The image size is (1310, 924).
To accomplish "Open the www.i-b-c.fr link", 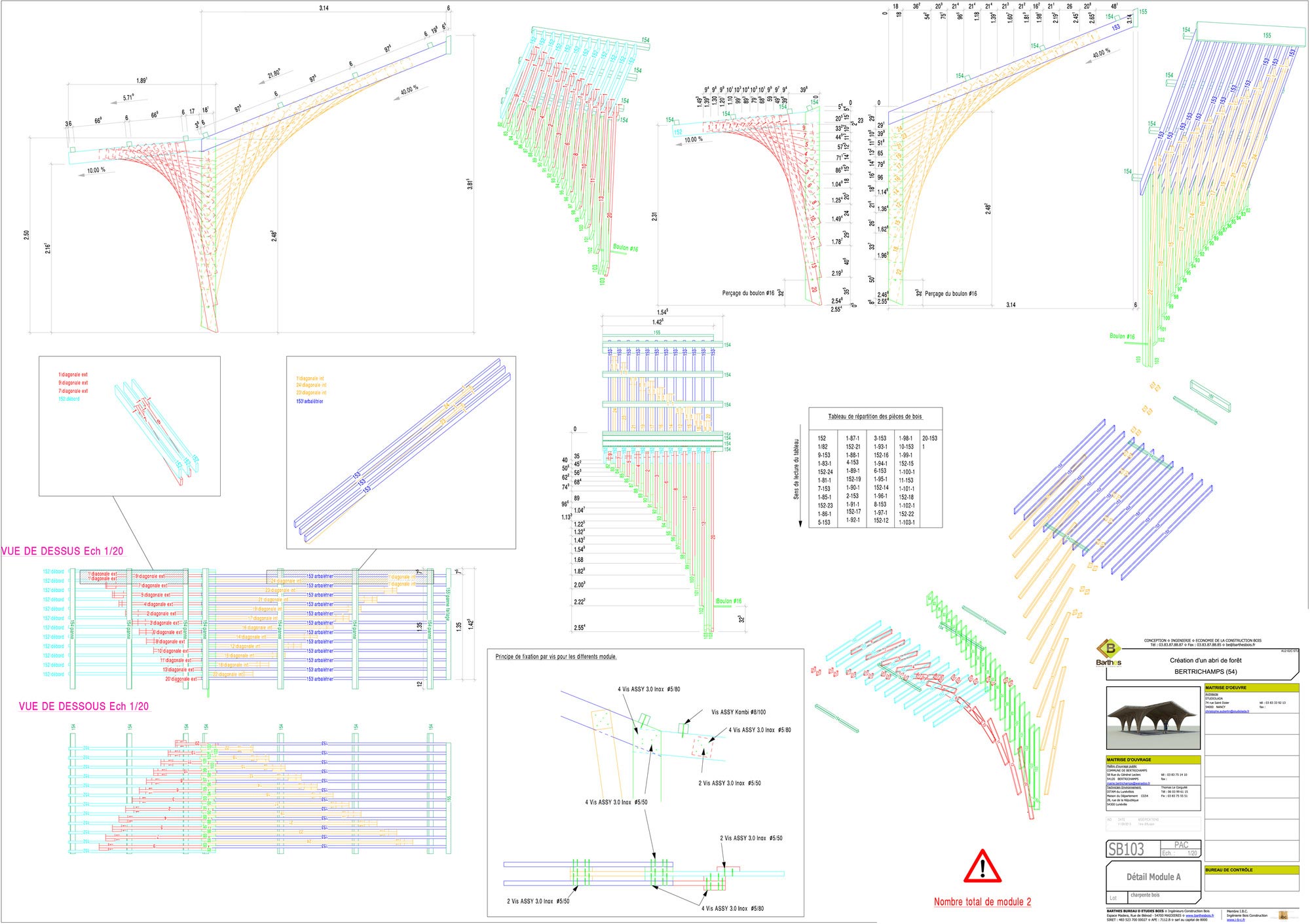I will click(x=1235, y=919).
